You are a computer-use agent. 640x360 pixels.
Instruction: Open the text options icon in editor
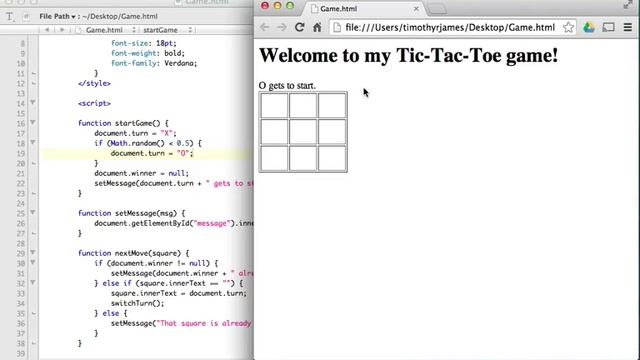click(x=10, y=16)
